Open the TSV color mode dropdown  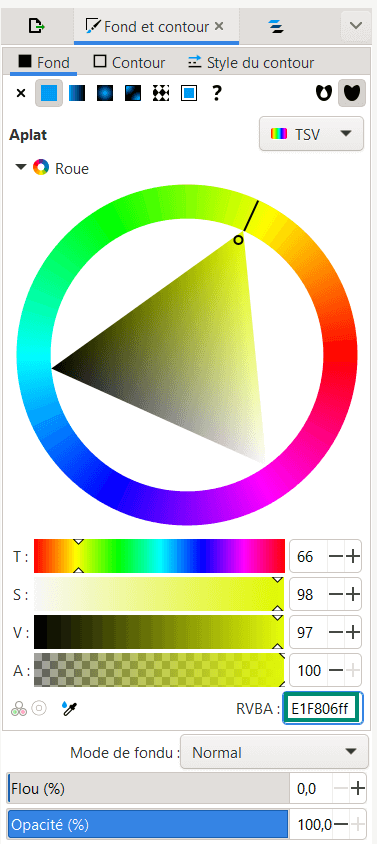point(311,134)
